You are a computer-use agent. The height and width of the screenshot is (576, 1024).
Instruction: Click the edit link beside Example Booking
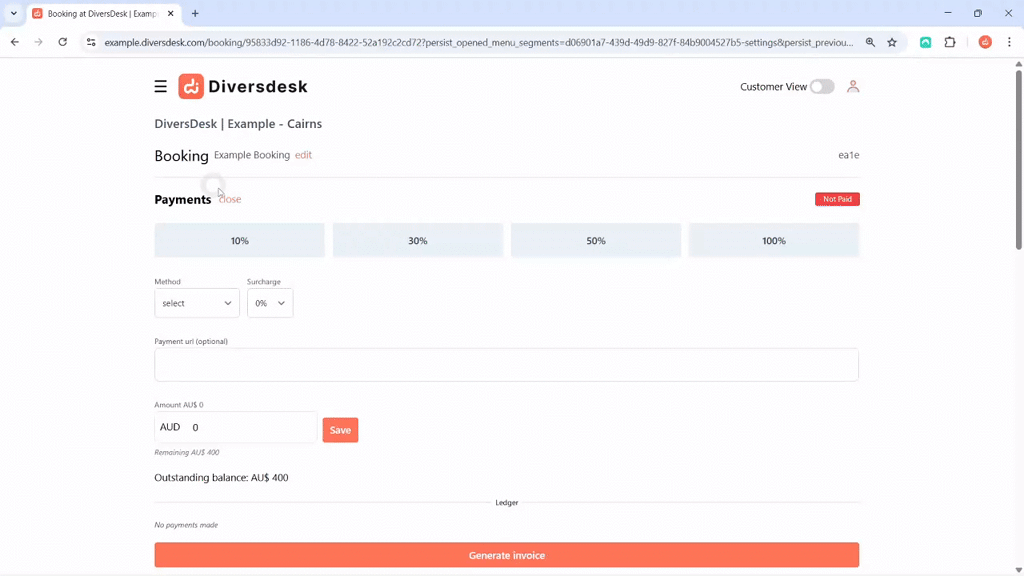(x=303, y=155)
